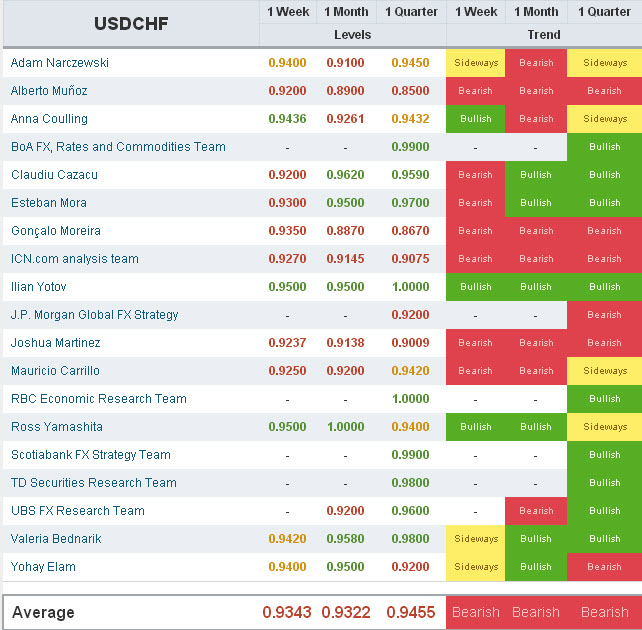Click the Anna Coulling name link
This screenshot has height=630, width=642.
click(49, 119)
